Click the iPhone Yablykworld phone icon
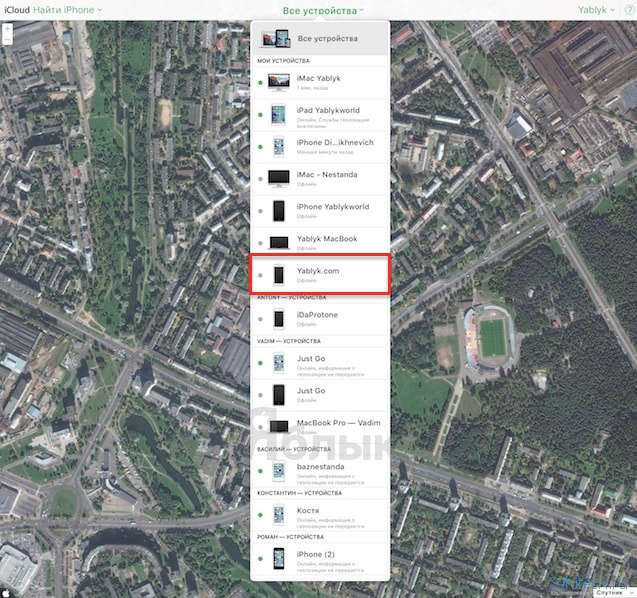 click(x=279, y=211)
